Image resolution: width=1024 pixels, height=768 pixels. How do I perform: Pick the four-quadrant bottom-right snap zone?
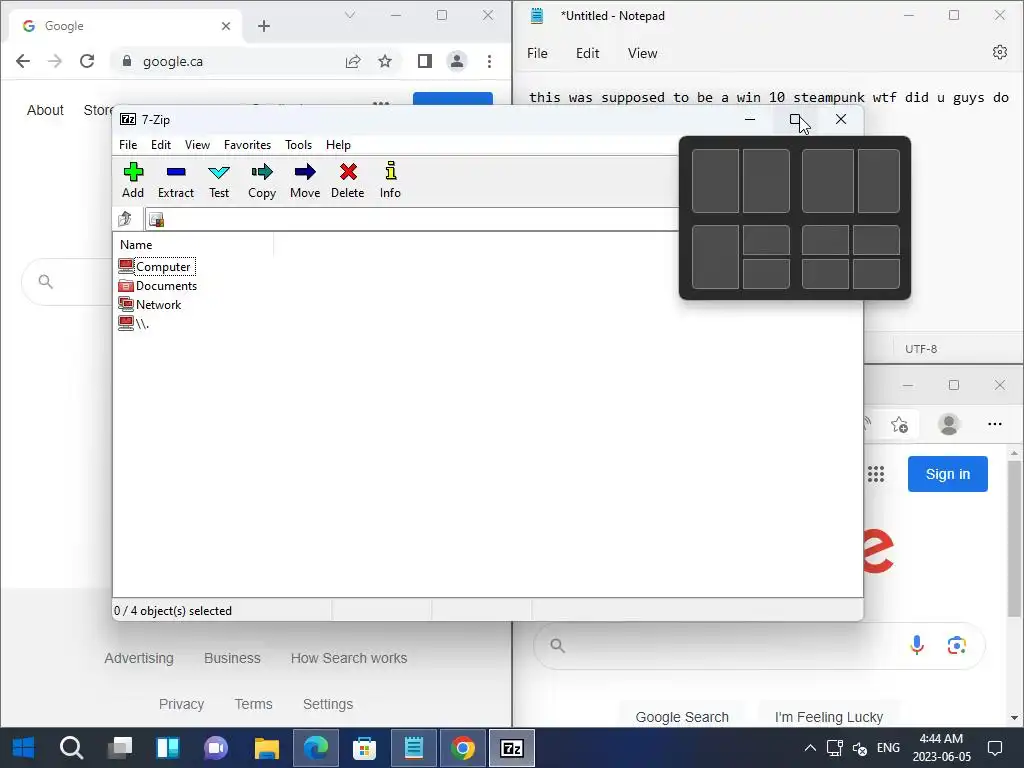coord(876,274)
